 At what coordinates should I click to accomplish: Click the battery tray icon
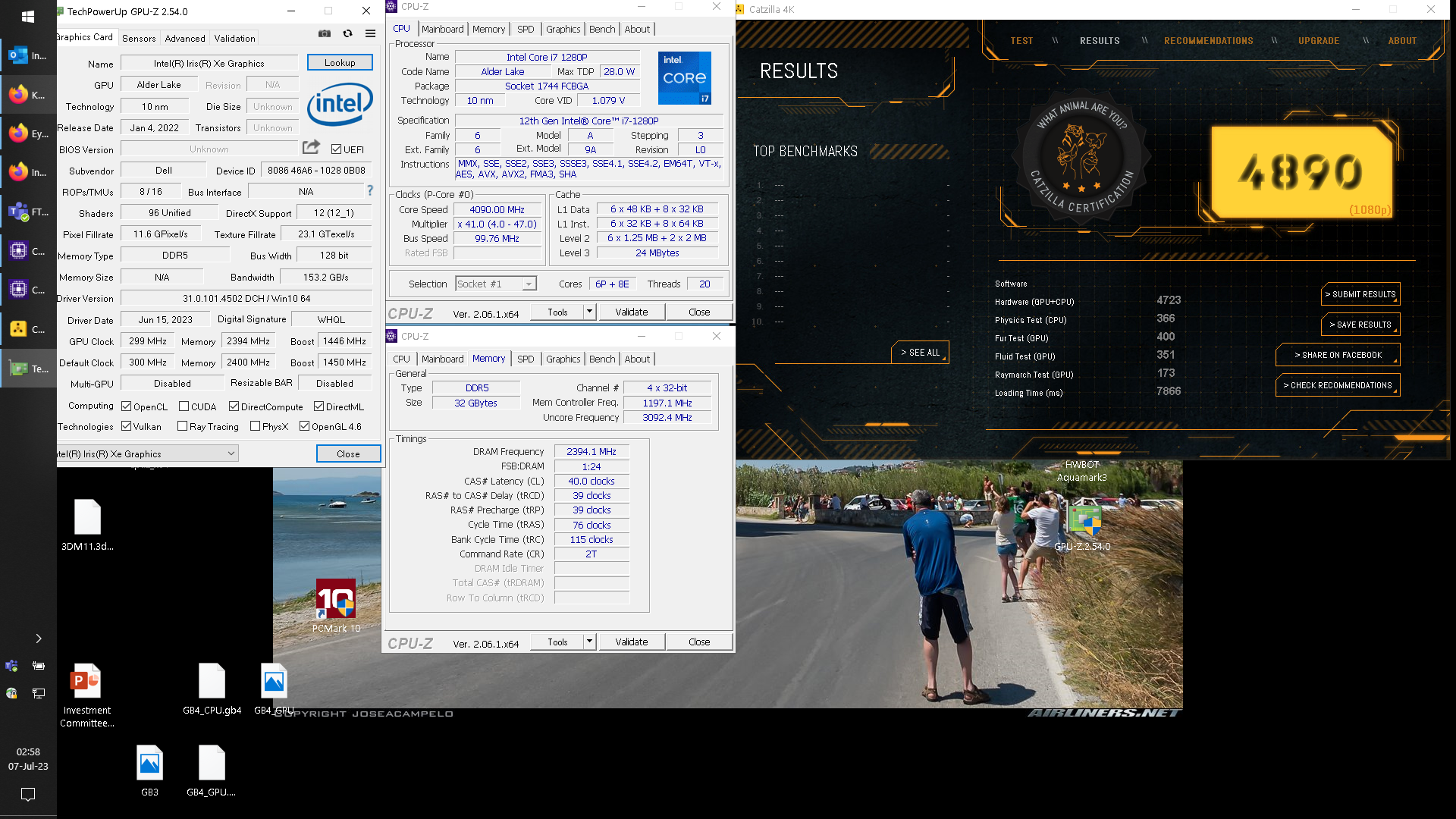(39, 666)
